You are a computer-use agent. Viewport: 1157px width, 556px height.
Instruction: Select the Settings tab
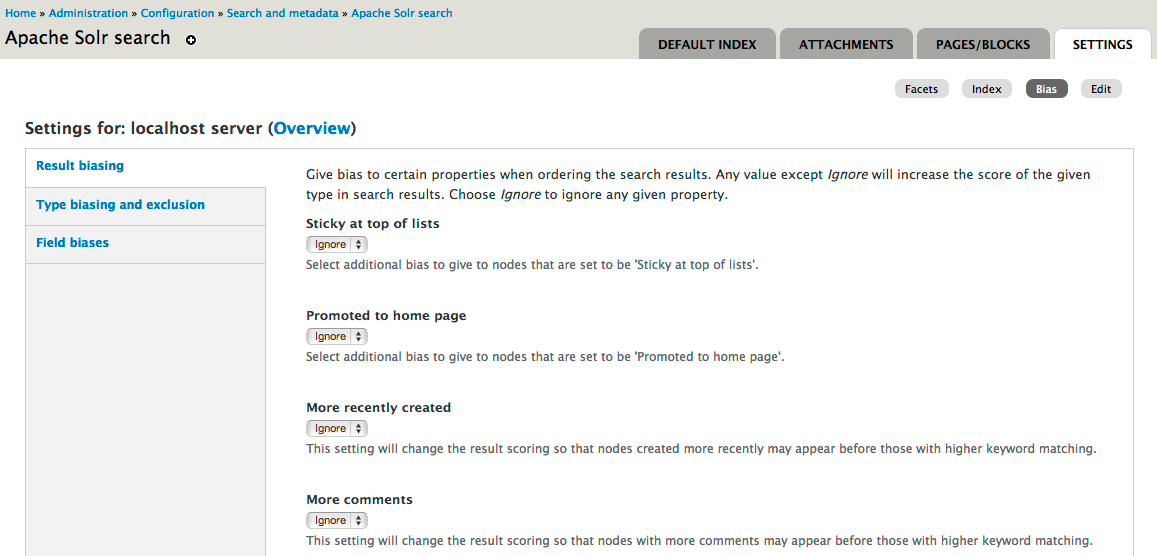pos(1102,44)
